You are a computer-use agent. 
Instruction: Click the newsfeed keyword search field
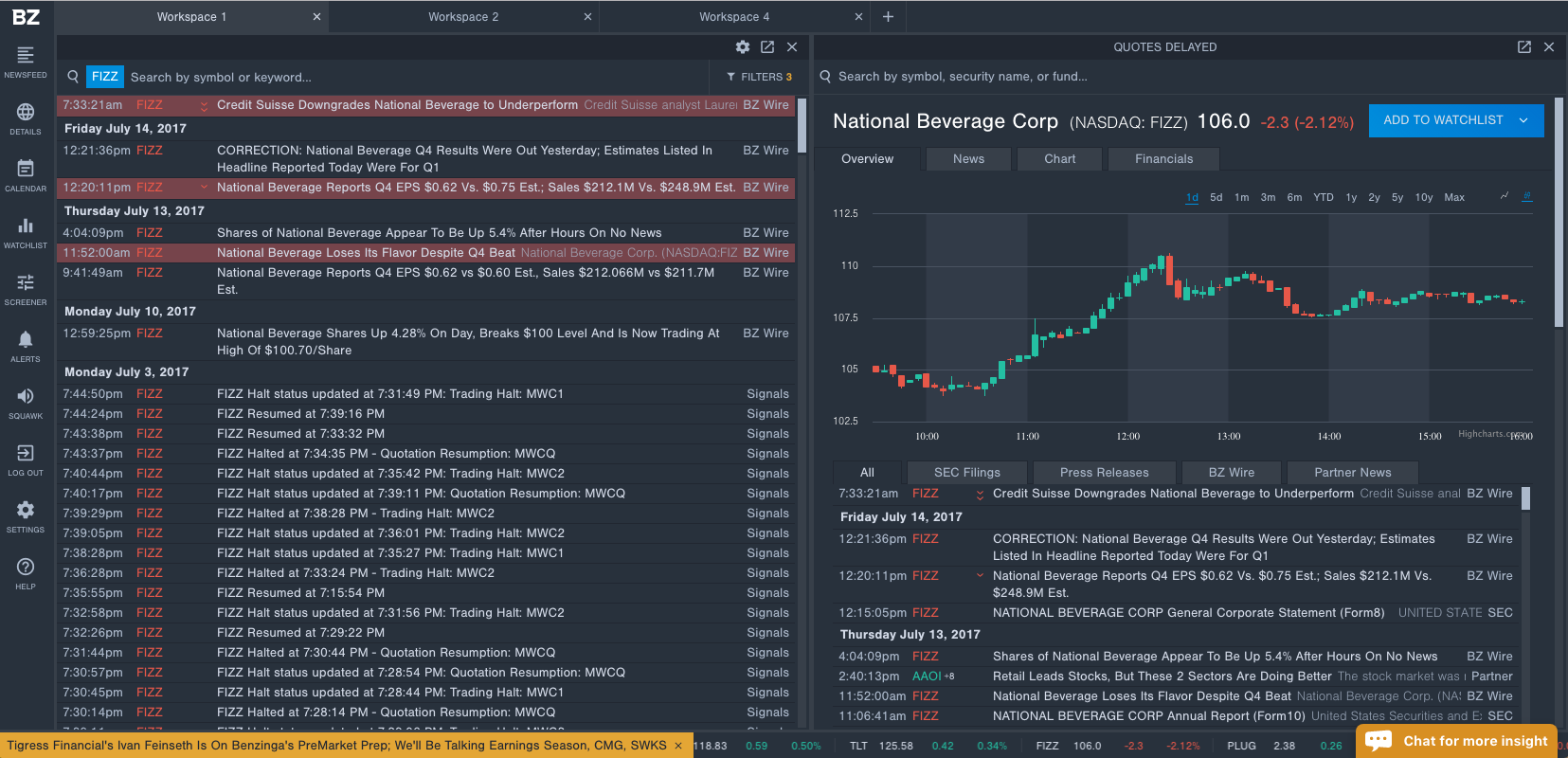417,77
